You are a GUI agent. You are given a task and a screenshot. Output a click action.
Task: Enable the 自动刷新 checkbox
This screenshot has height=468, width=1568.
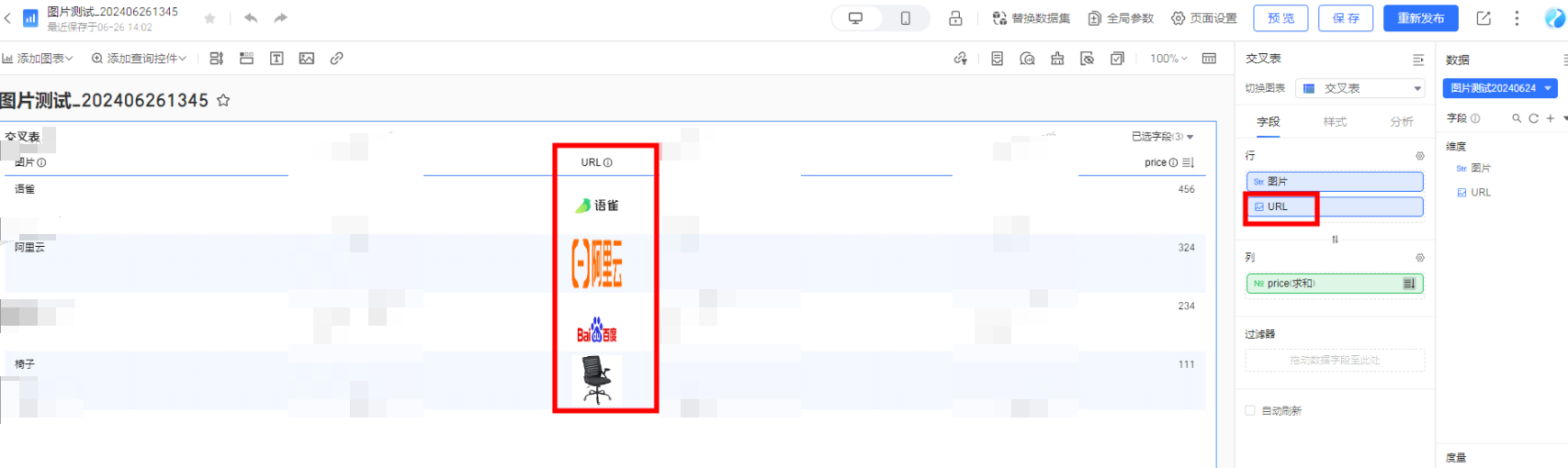coord(1250,411)
